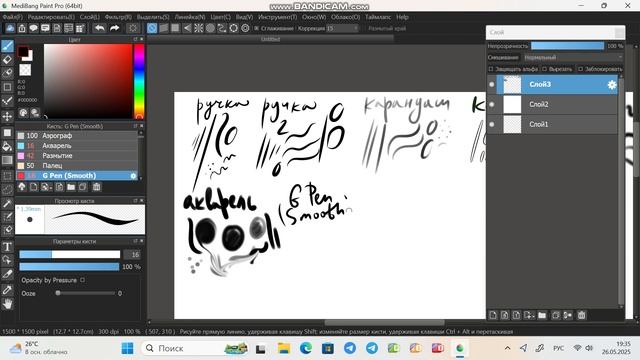Screen dimensions: 640x360
Task: Select the Размытие brush
Action: [77, 156]
